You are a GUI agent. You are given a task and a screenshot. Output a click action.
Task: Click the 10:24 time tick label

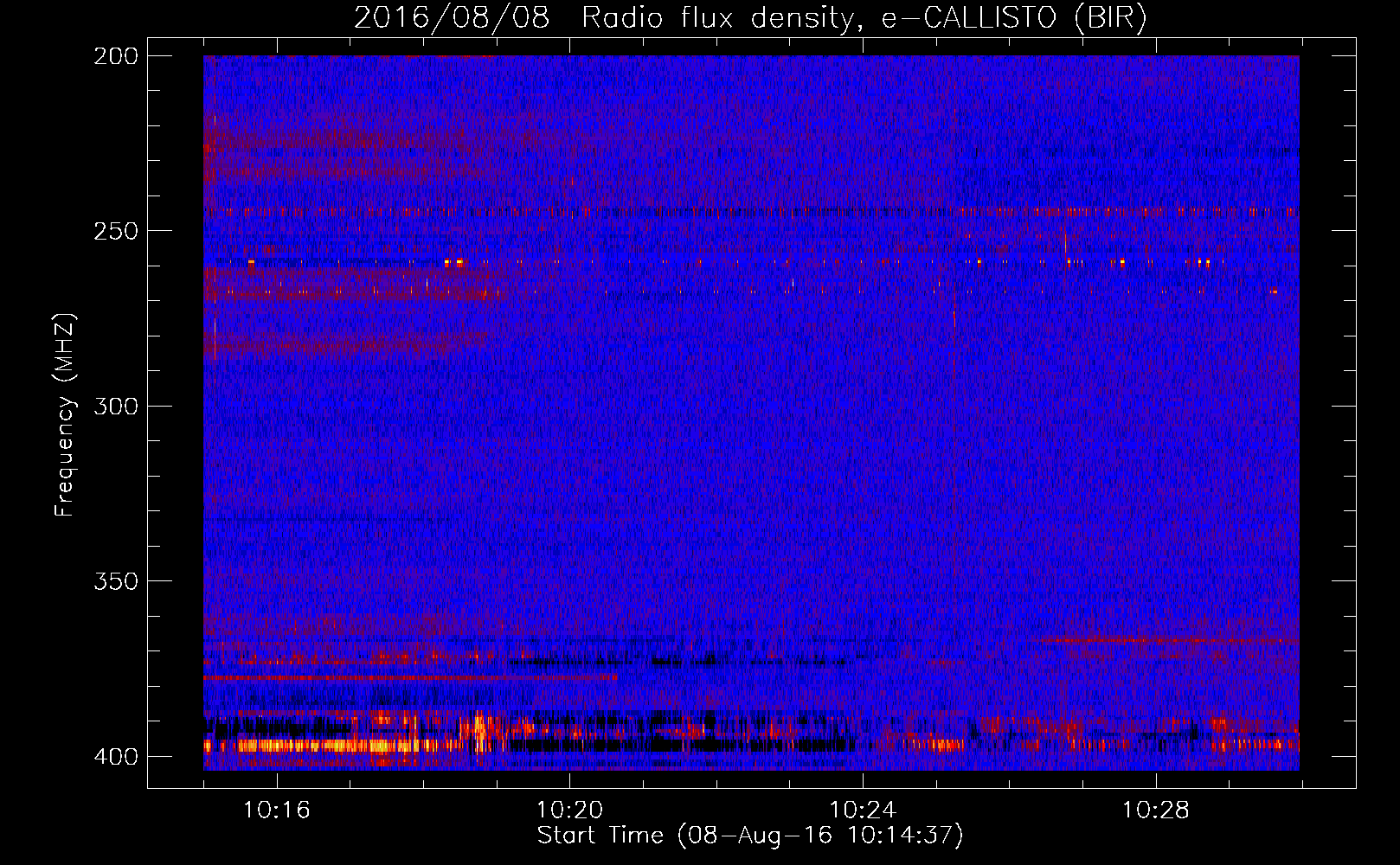click(x=862, y=811)
